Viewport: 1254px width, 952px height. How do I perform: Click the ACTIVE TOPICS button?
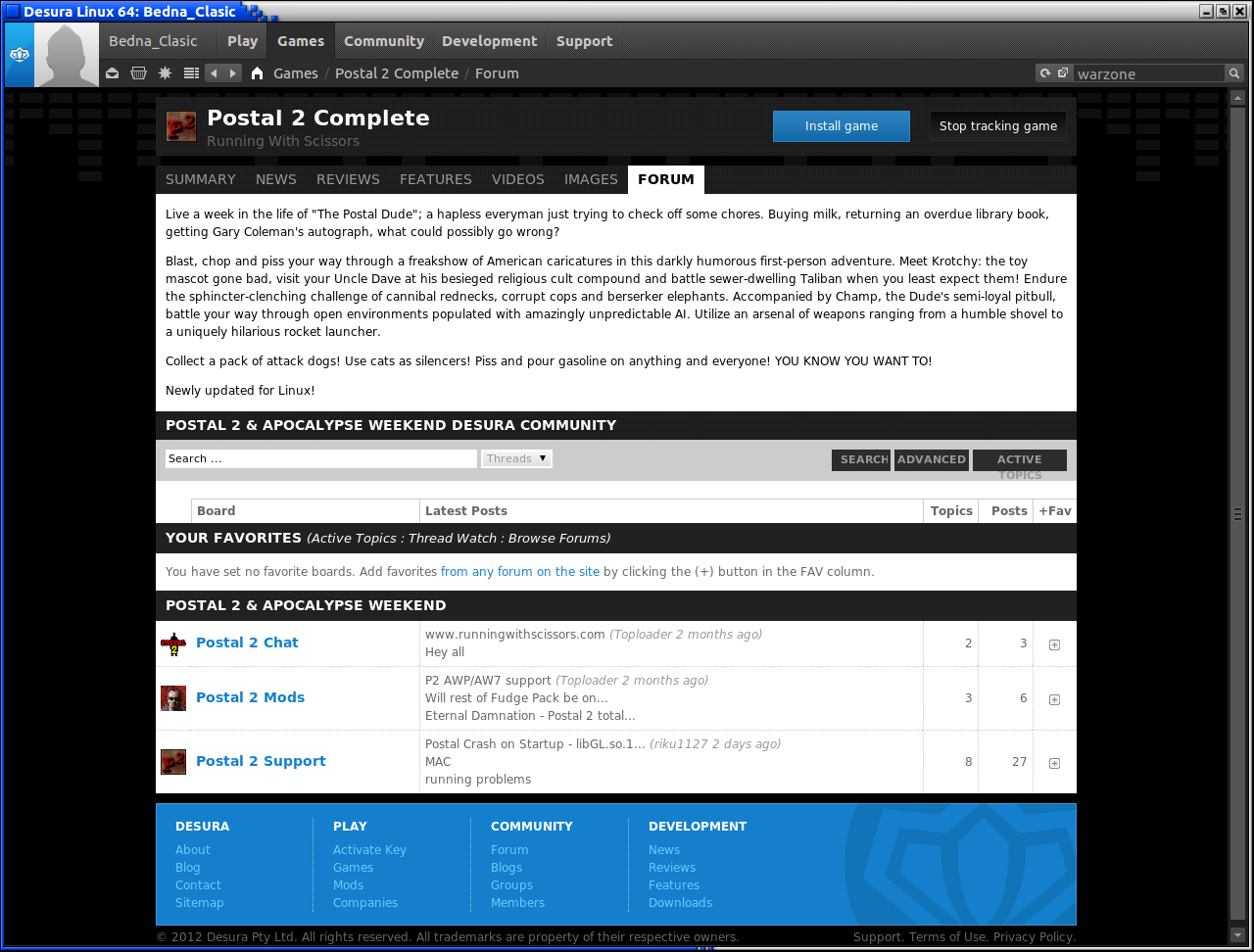pyautogui.click(x=1020, y=460)
